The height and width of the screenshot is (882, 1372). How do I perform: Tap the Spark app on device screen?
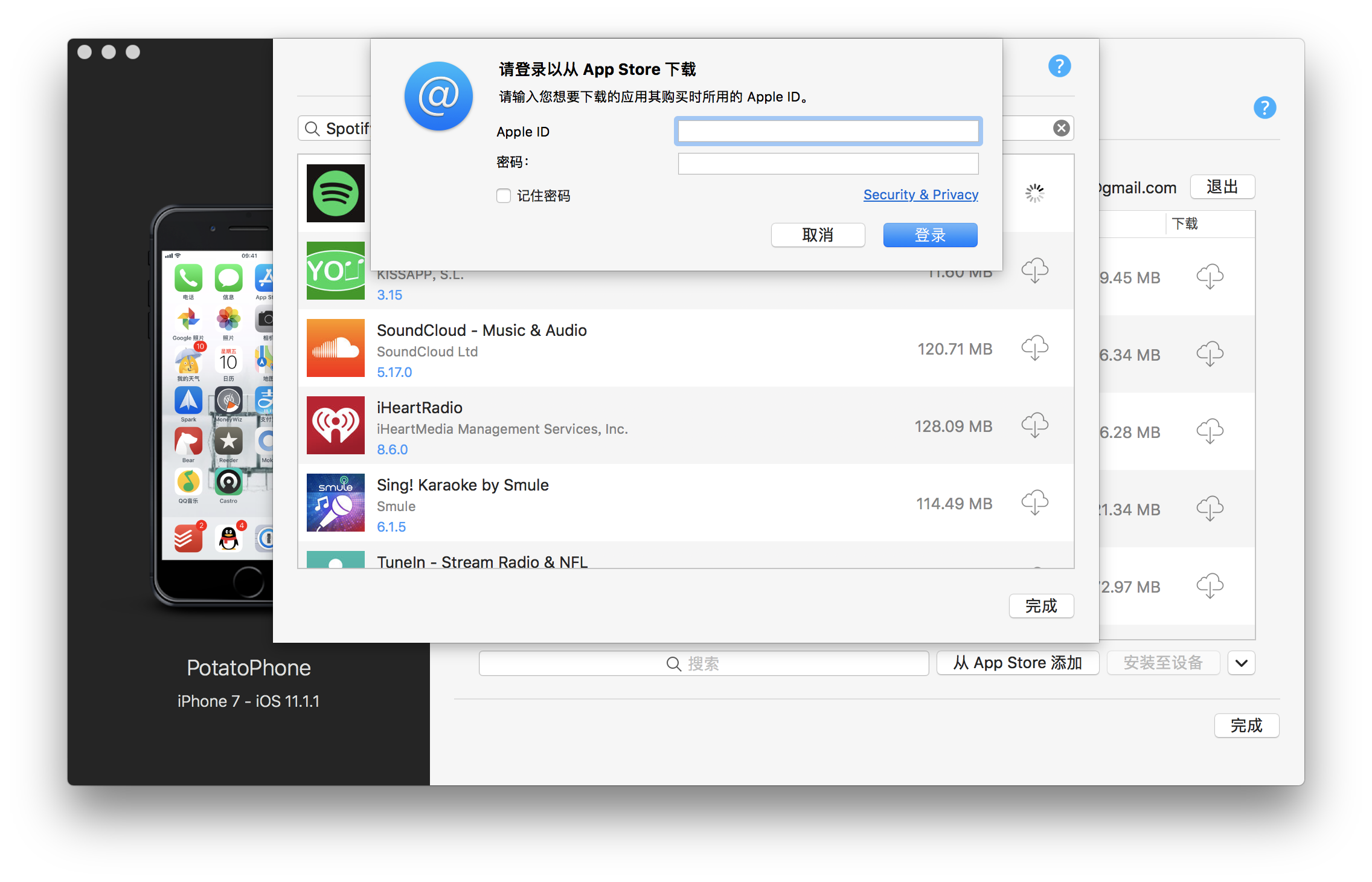point(188,401)
